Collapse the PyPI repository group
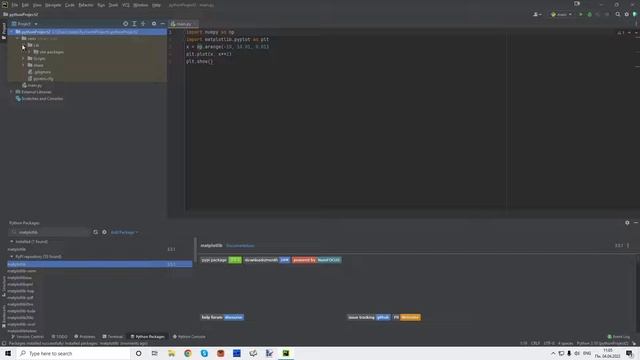This screenshot has width=640, height=360. pyautogui.click(x=11, y=256)
